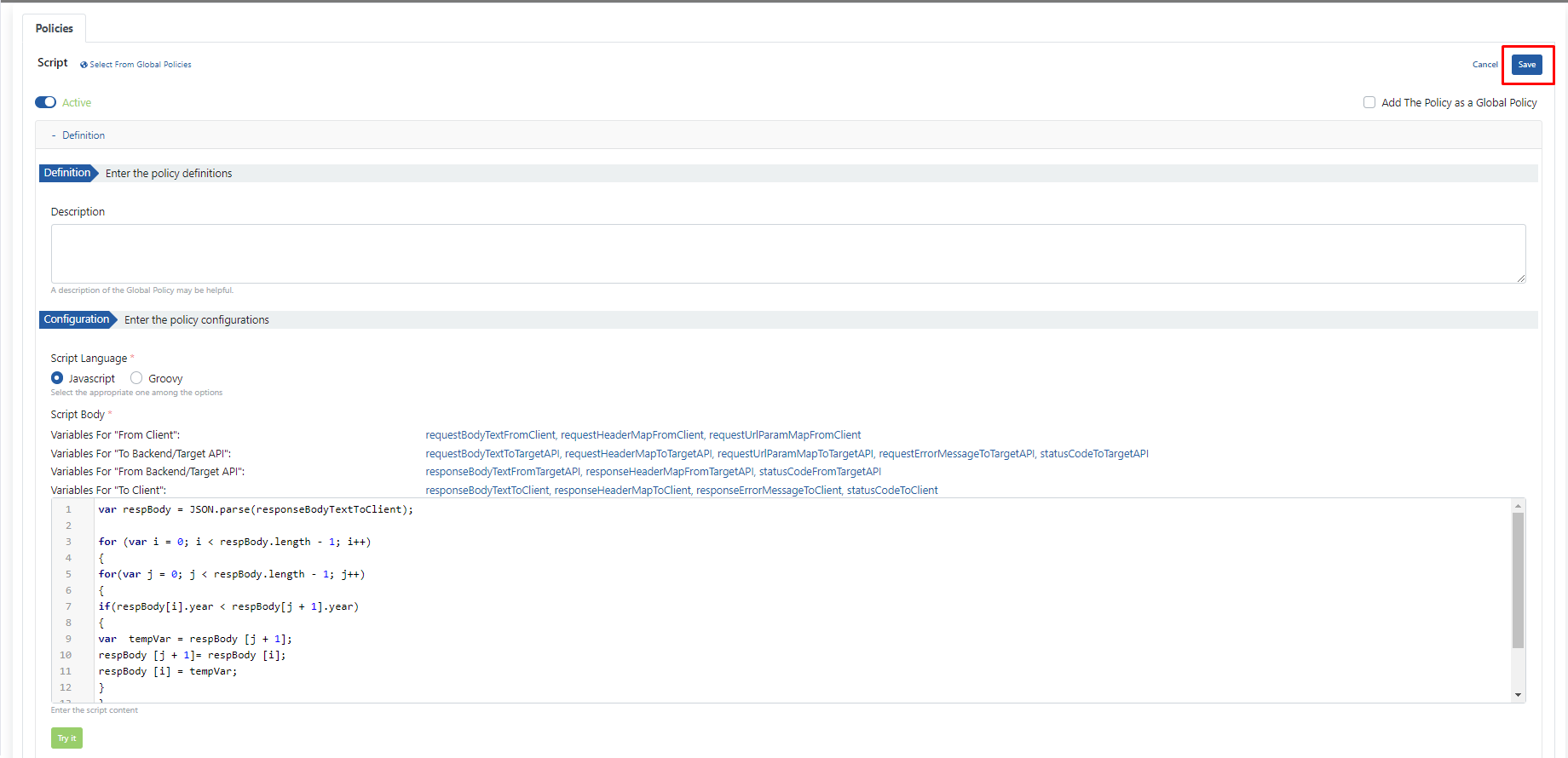Viewport: 1568px width, 758px height.
Task: Click the blue Definition step label
Action: click(x=67, y=173)
